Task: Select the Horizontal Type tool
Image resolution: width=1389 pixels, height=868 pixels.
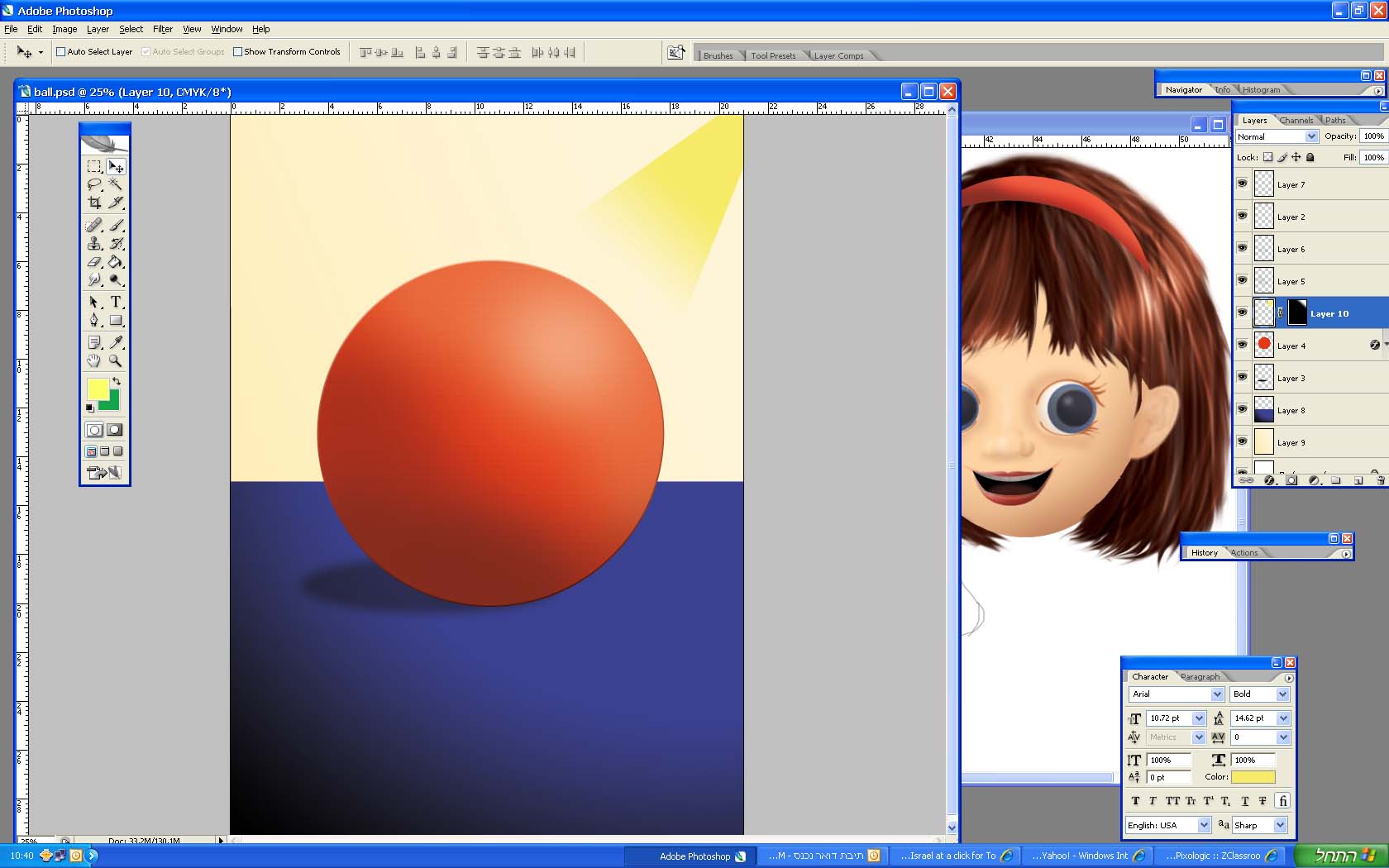Action: coord(116,303)
